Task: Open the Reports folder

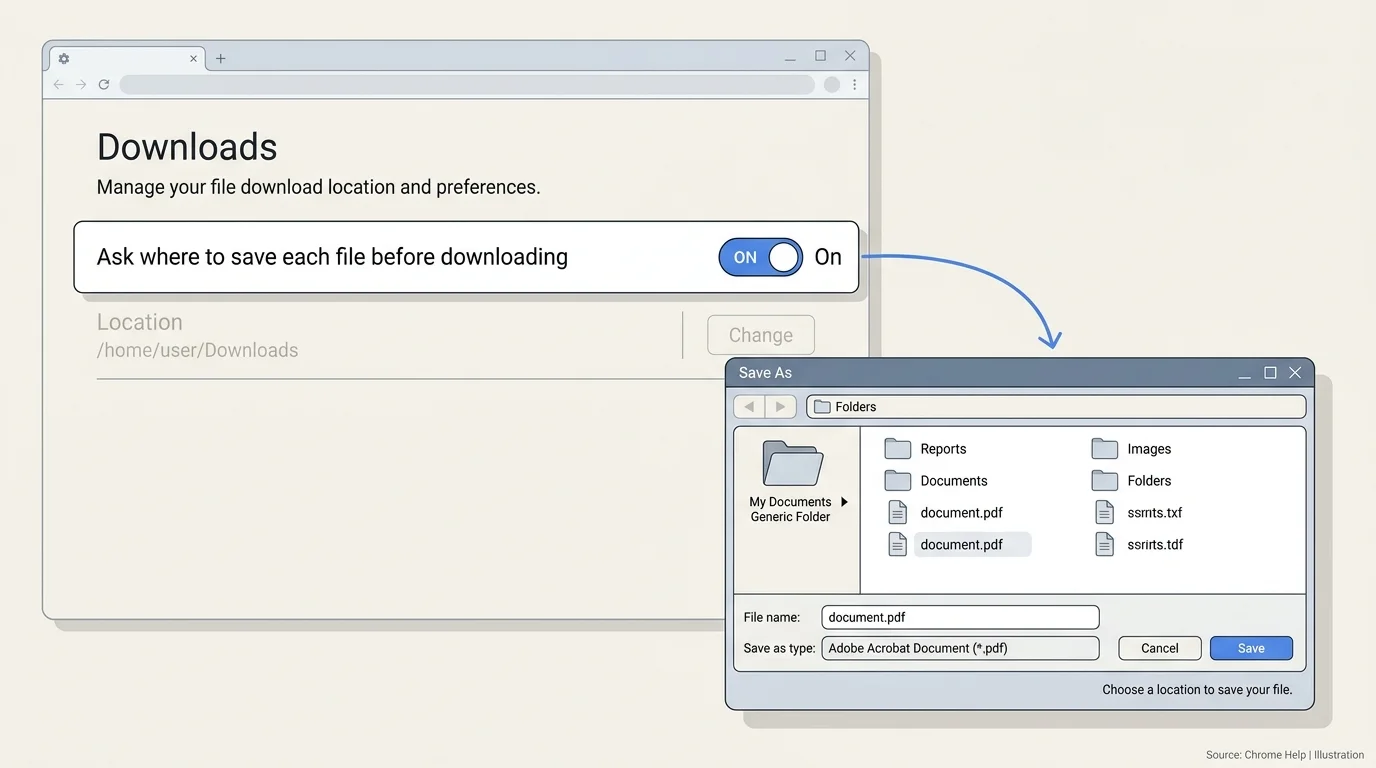Action: point(926,449)
